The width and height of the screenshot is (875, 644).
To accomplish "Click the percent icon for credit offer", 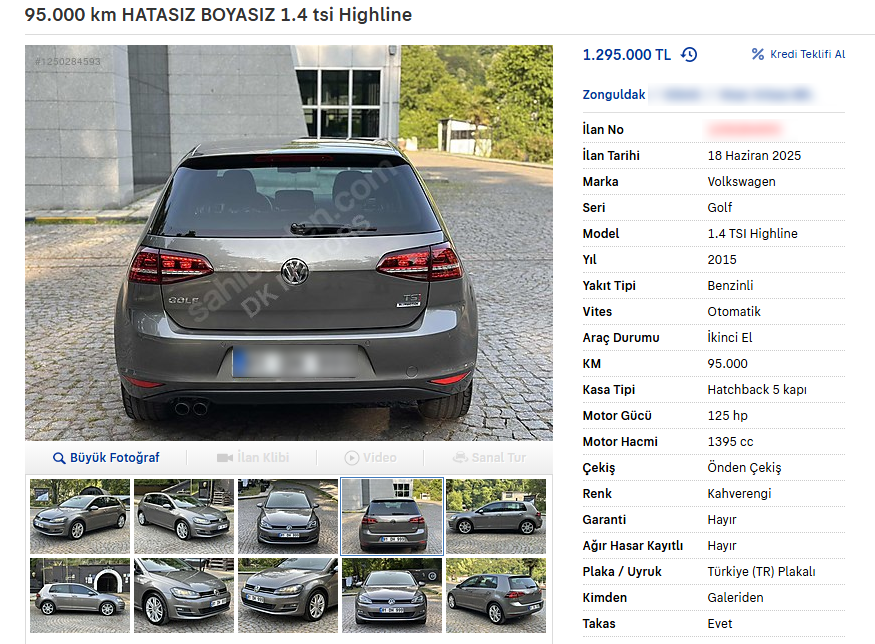I will [x=757, y=54].
